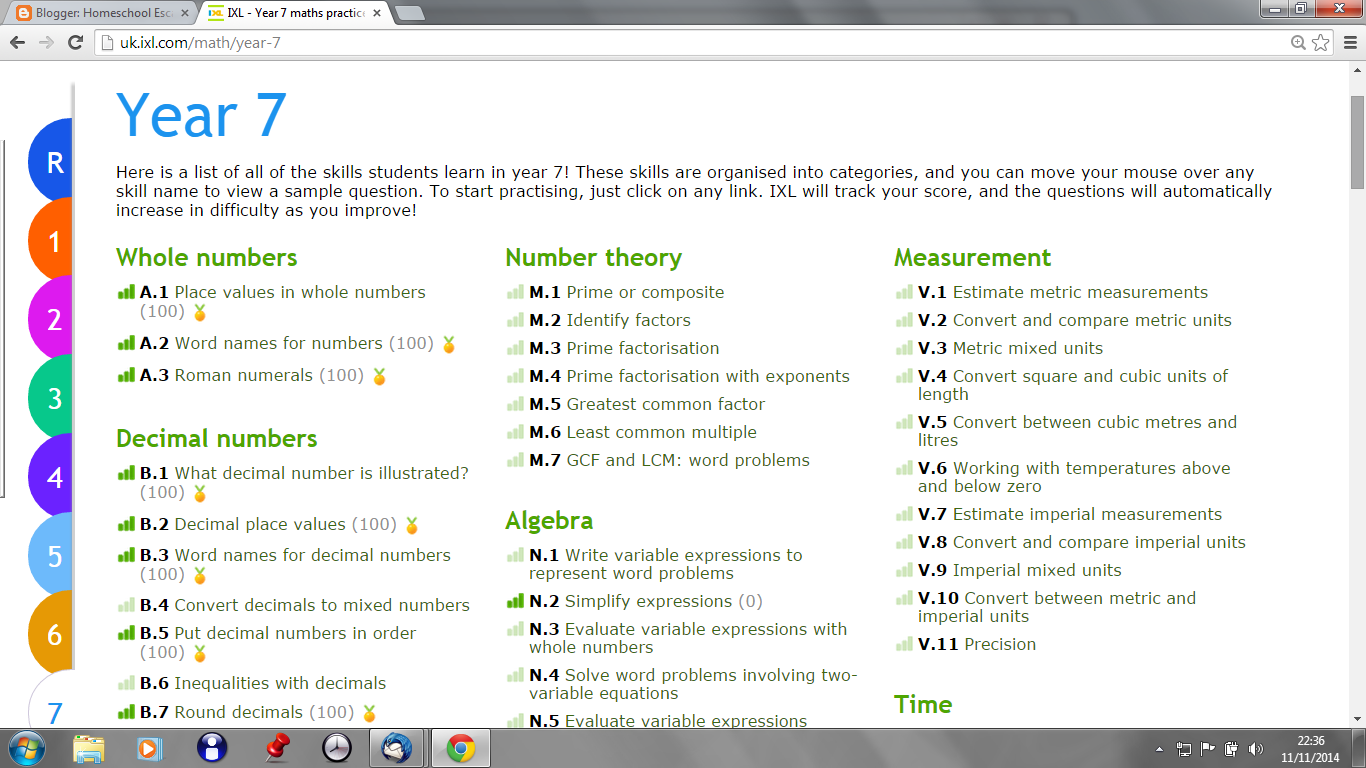This screenshot has height=768, width=1366.
Task: Reload the page with the refresh icon
Action: click(x=75, y=42)
